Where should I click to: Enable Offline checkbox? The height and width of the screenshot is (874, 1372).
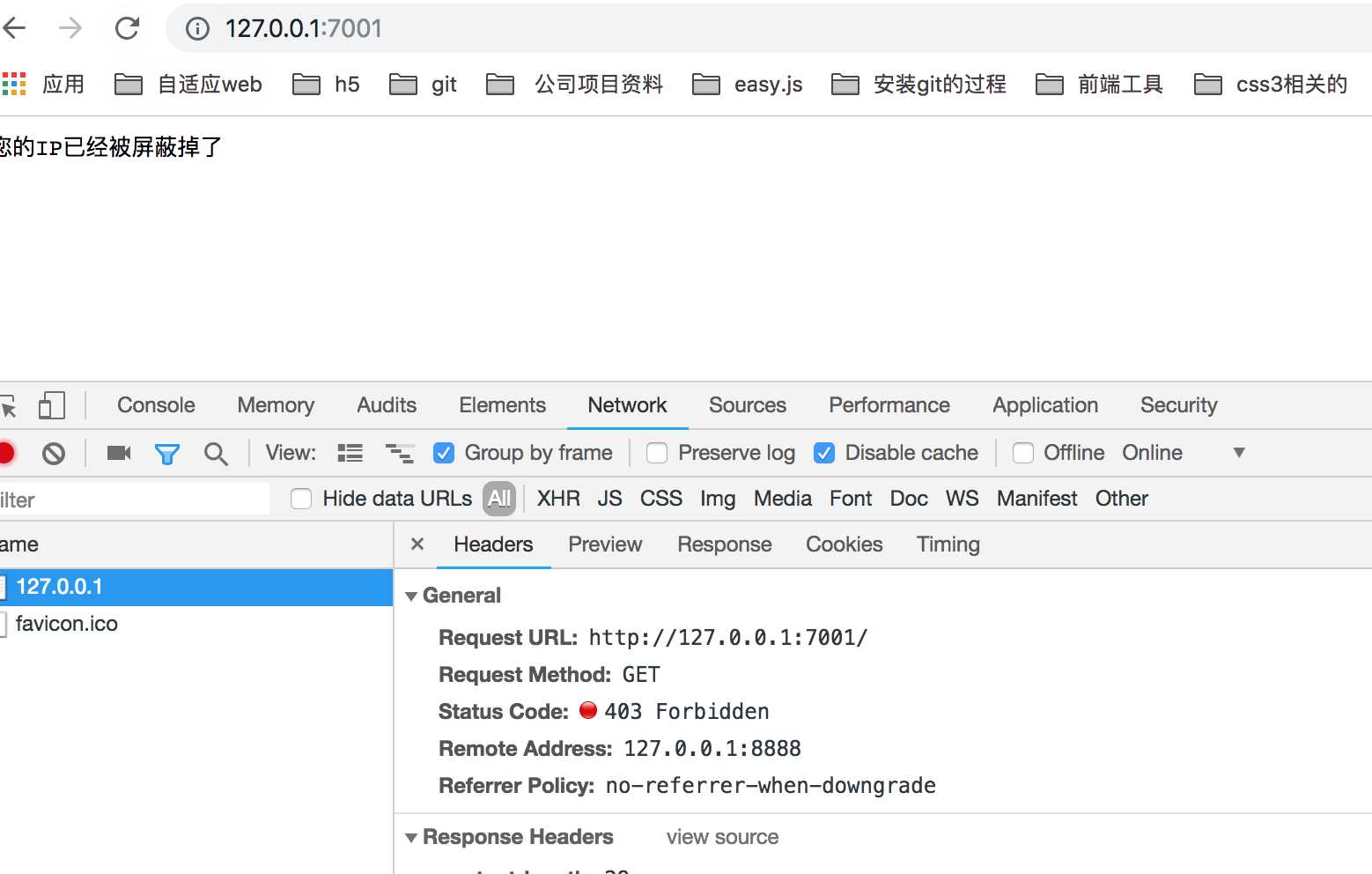click(x=1023, y=453)
